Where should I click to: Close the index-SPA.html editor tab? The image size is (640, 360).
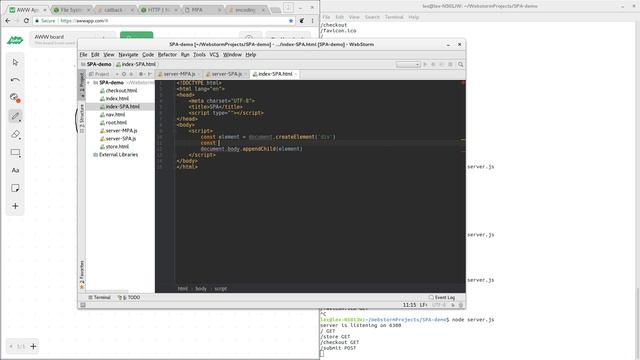tap(296, 74)
